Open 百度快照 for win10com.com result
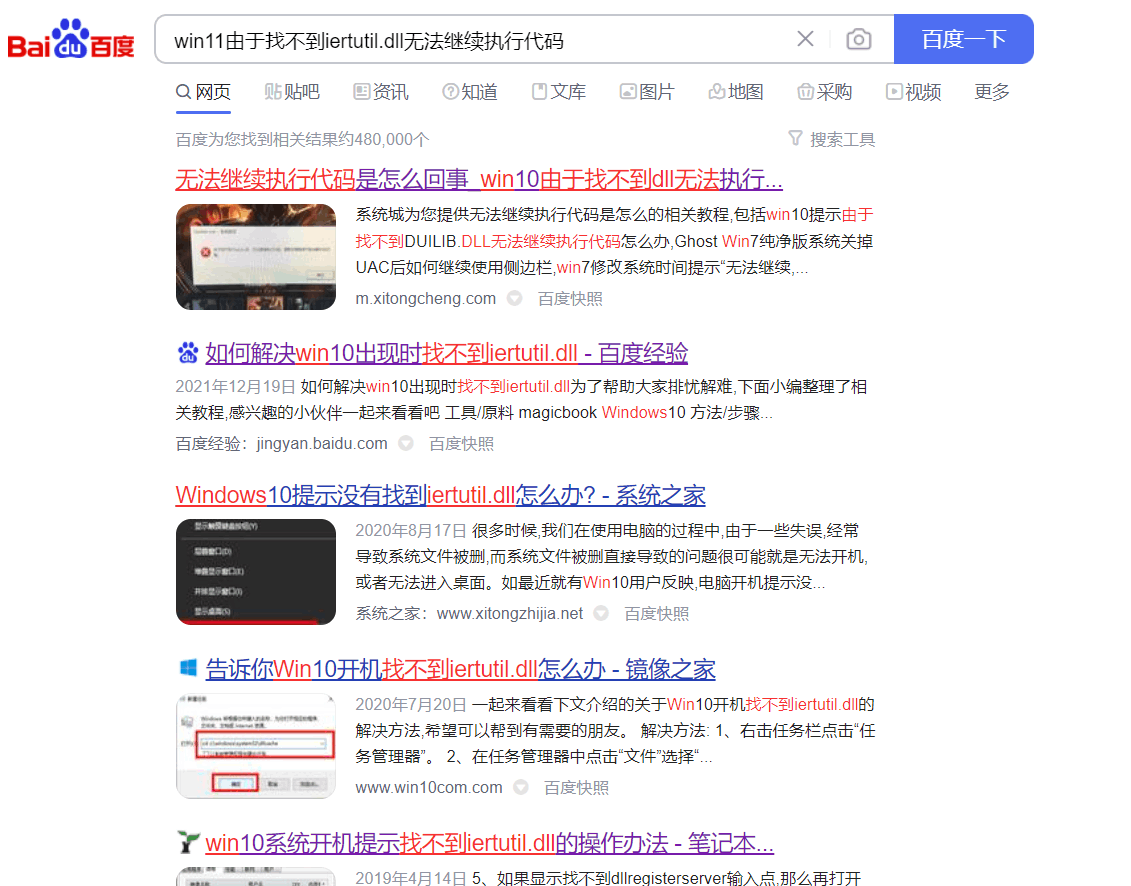1131x886 pixels. [576, 788]
